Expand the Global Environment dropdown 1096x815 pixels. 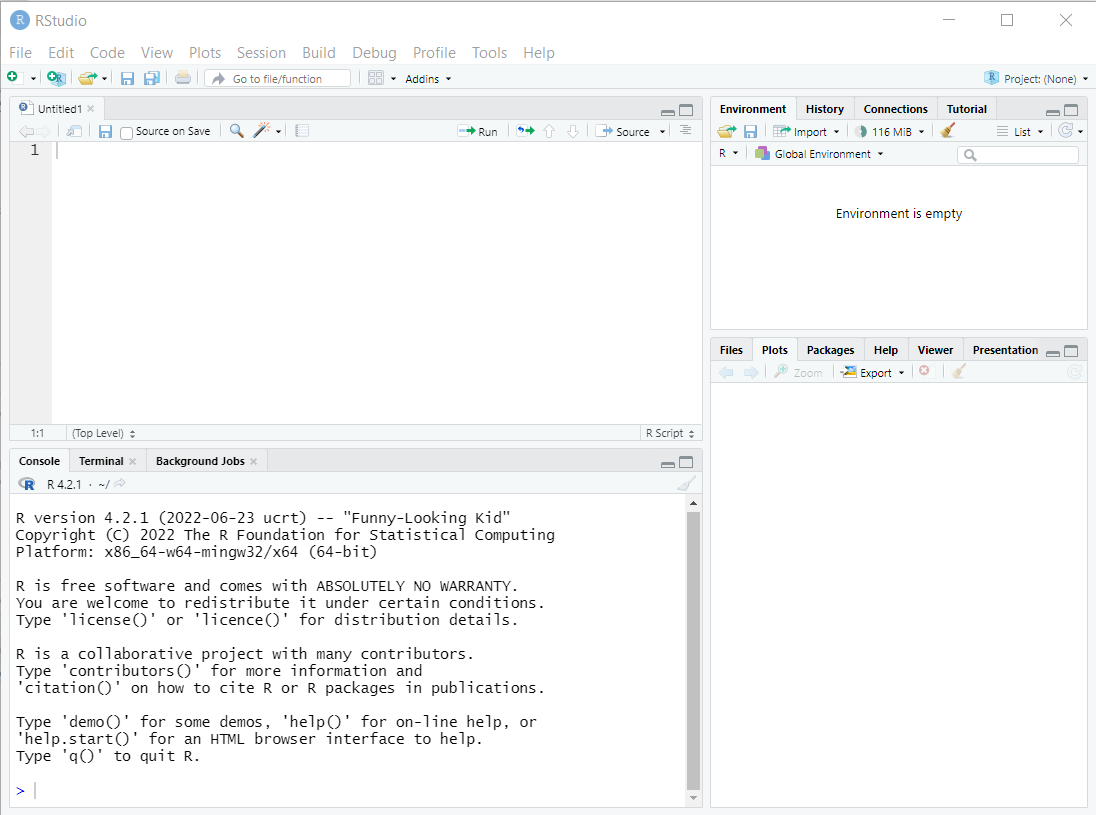(x=820, y=154)
